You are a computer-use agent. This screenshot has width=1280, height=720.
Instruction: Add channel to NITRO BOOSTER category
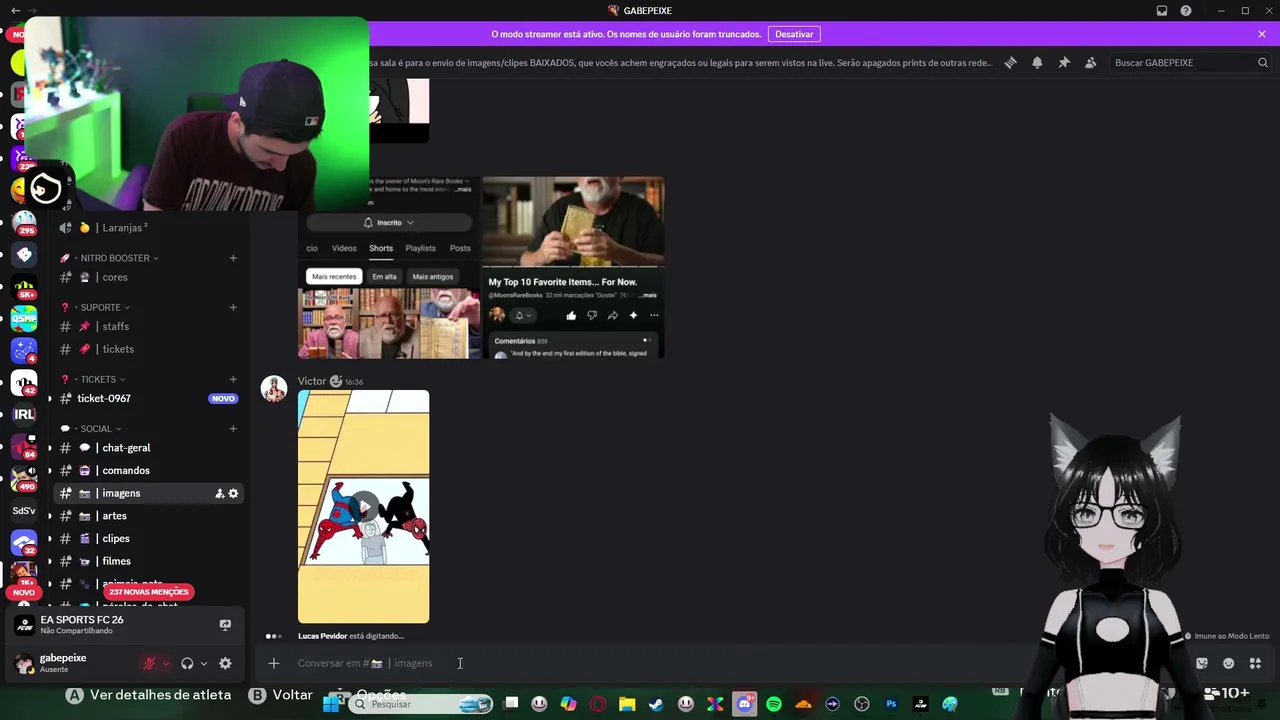pos(233,258)
